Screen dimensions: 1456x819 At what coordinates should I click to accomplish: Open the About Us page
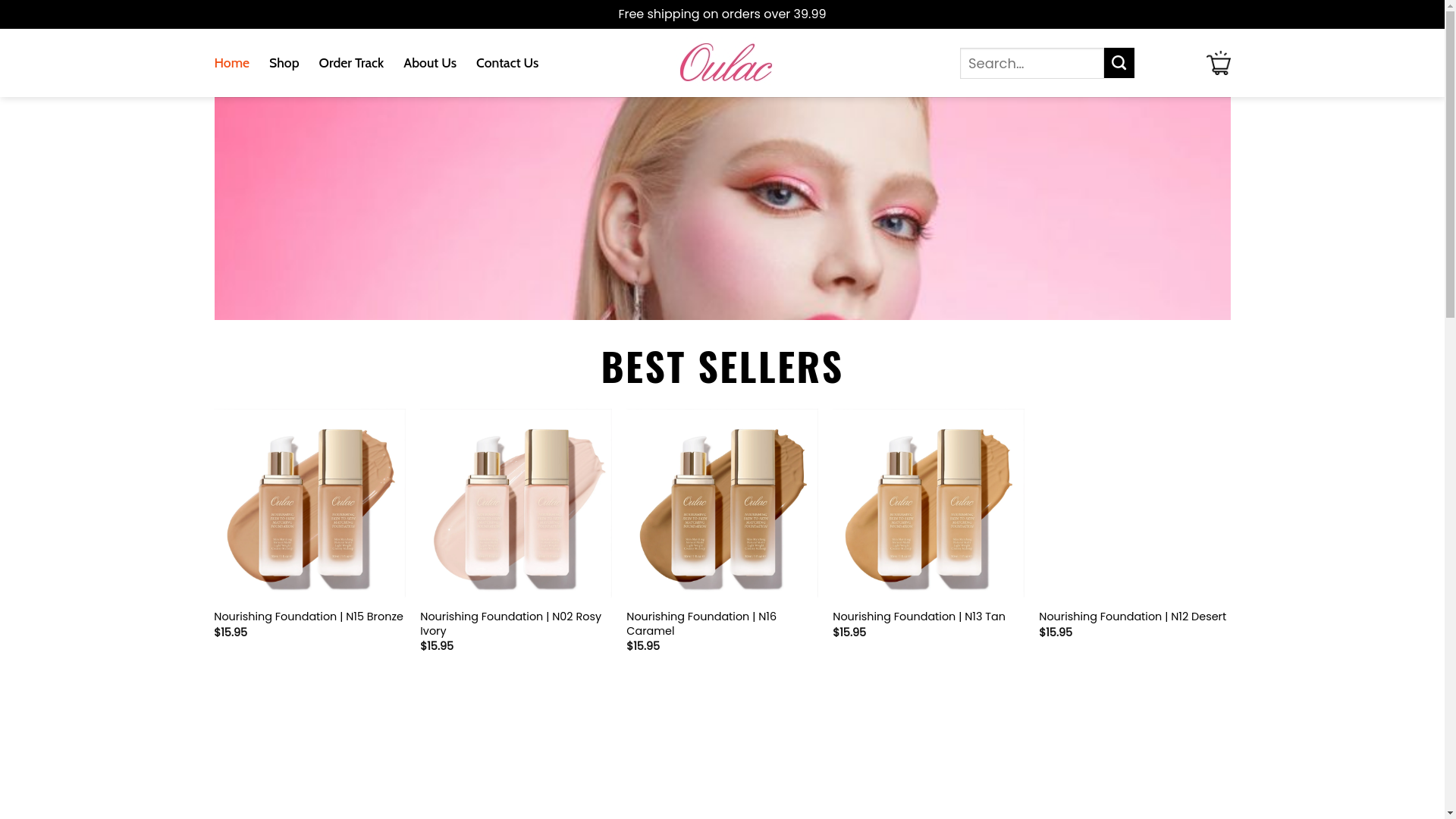(430, 63)
